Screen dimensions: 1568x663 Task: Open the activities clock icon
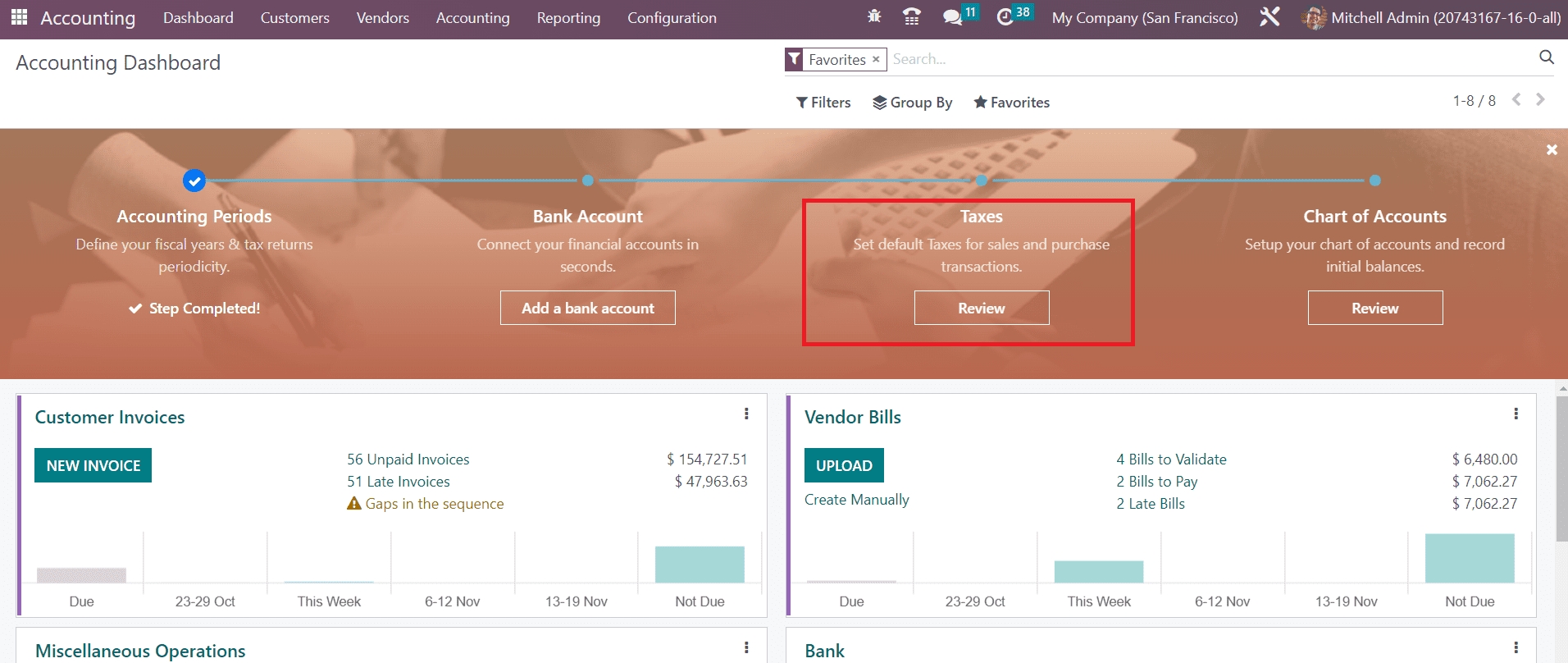pyautogui.click(x=1005, y=17)
